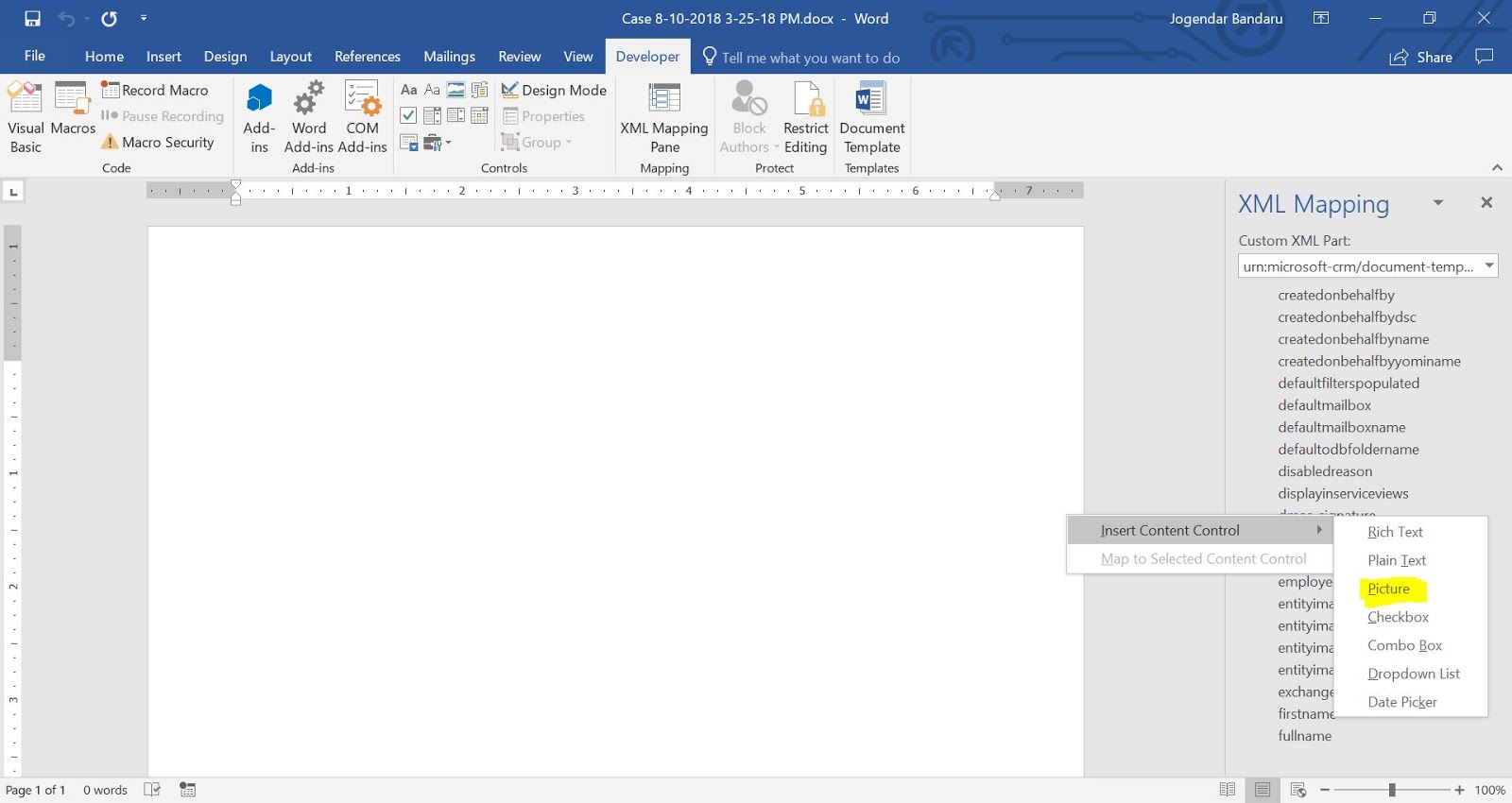Select fullname XML node
The image size is (1512, 803).
pos(1304,736)
